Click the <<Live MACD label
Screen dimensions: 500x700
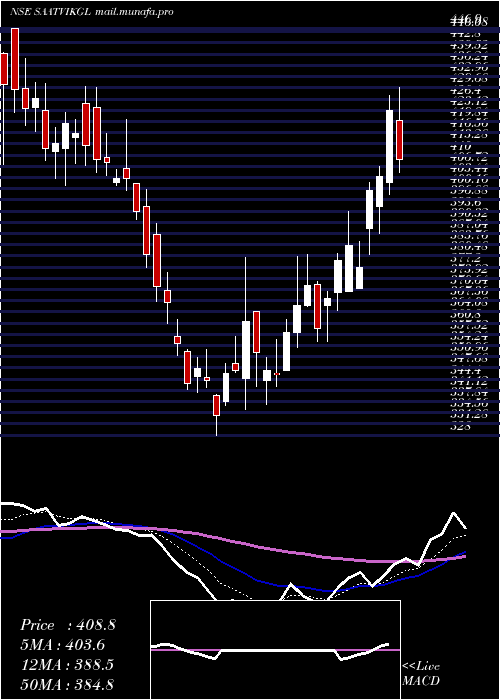pos(421,674)
